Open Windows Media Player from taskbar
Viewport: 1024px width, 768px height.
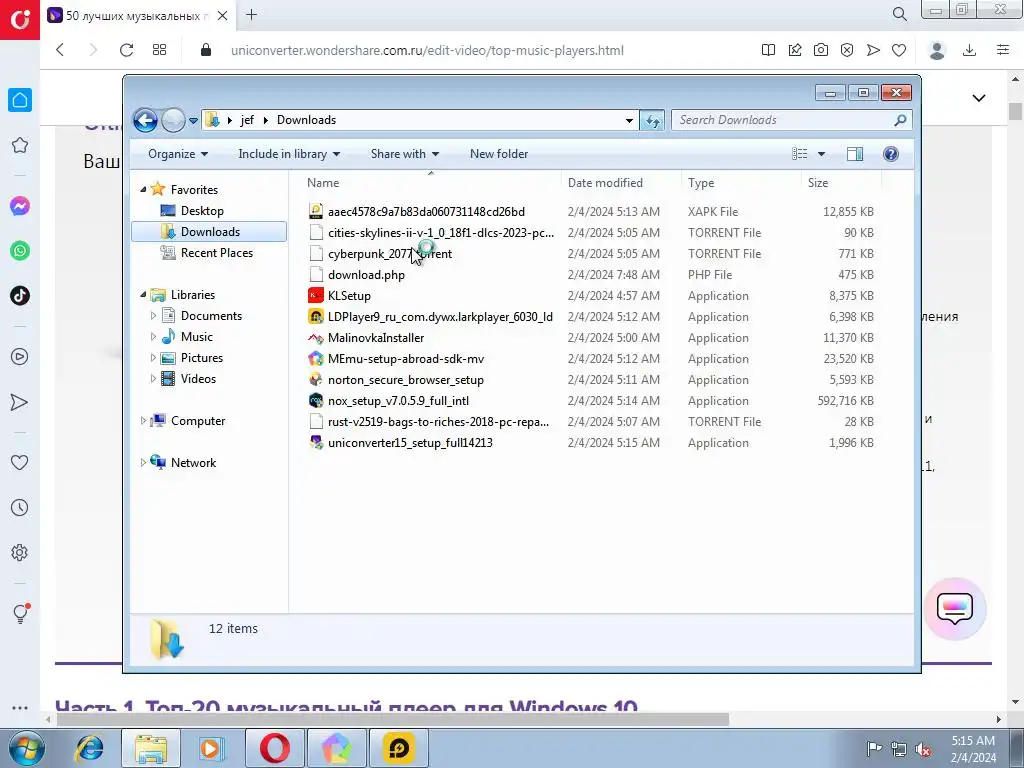click(x=210, y=748)
